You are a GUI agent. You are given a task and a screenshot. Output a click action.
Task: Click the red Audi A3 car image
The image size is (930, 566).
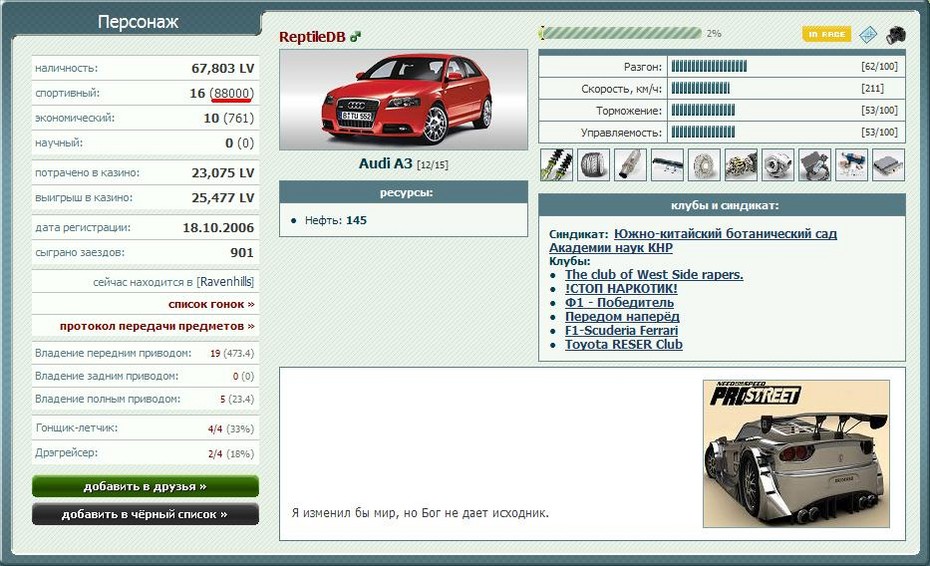(x=403, y=100)
